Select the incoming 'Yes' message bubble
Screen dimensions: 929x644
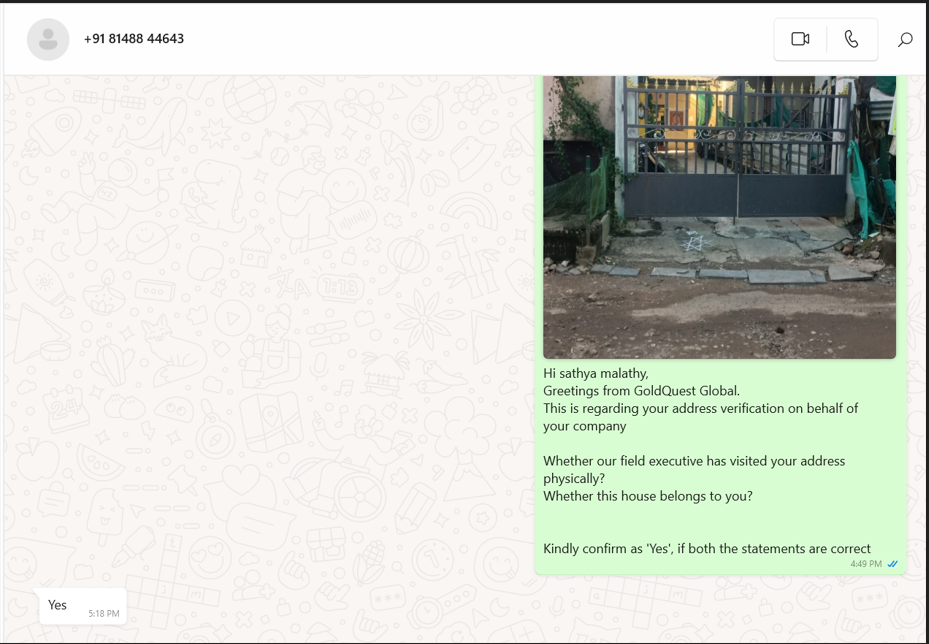[x=58, y=605]
